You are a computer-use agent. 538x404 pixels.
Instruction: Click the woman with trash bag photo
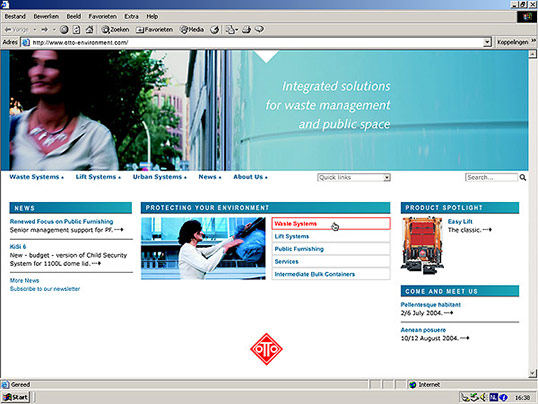[x=203, y=249]
